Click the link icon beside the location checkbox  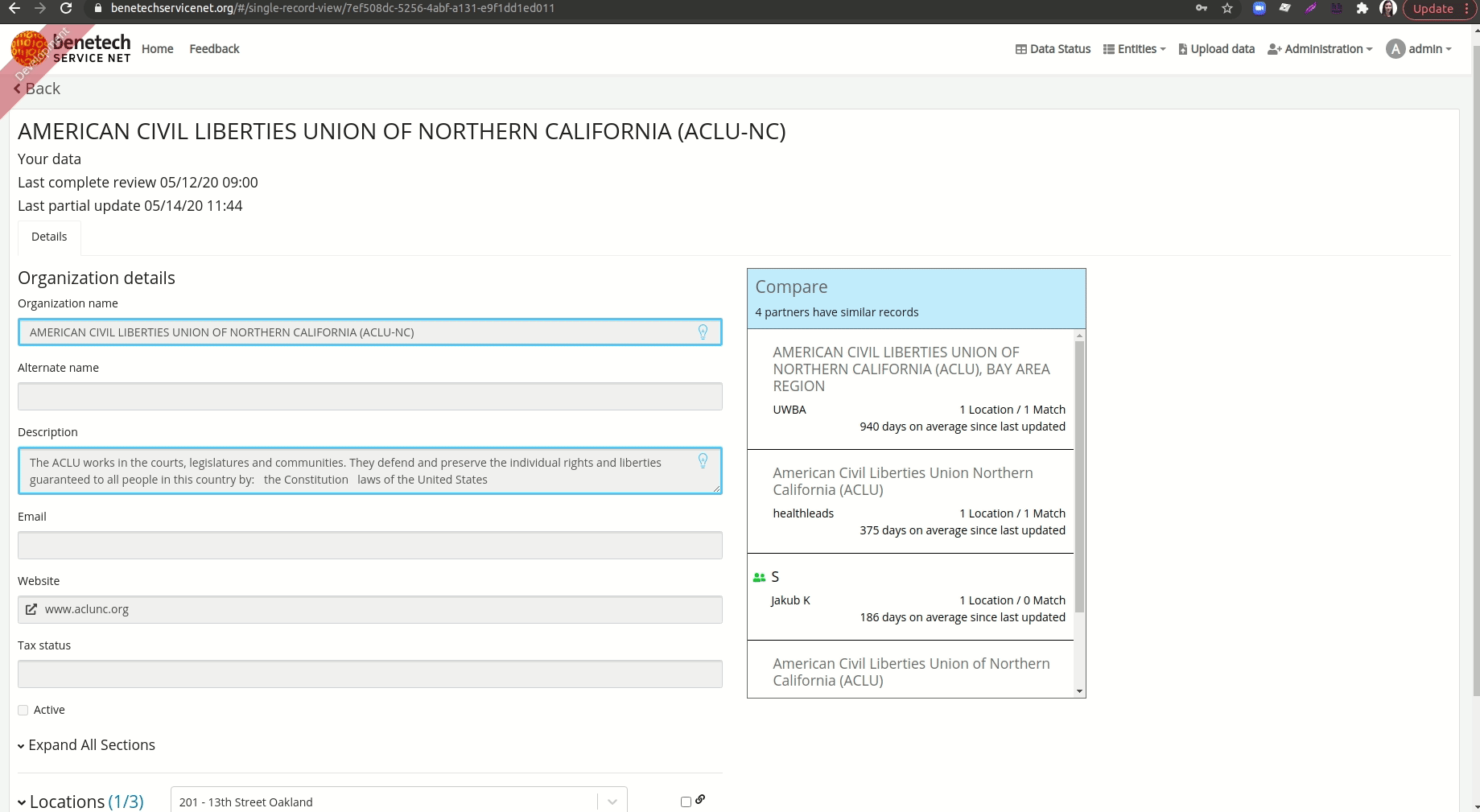699,799
